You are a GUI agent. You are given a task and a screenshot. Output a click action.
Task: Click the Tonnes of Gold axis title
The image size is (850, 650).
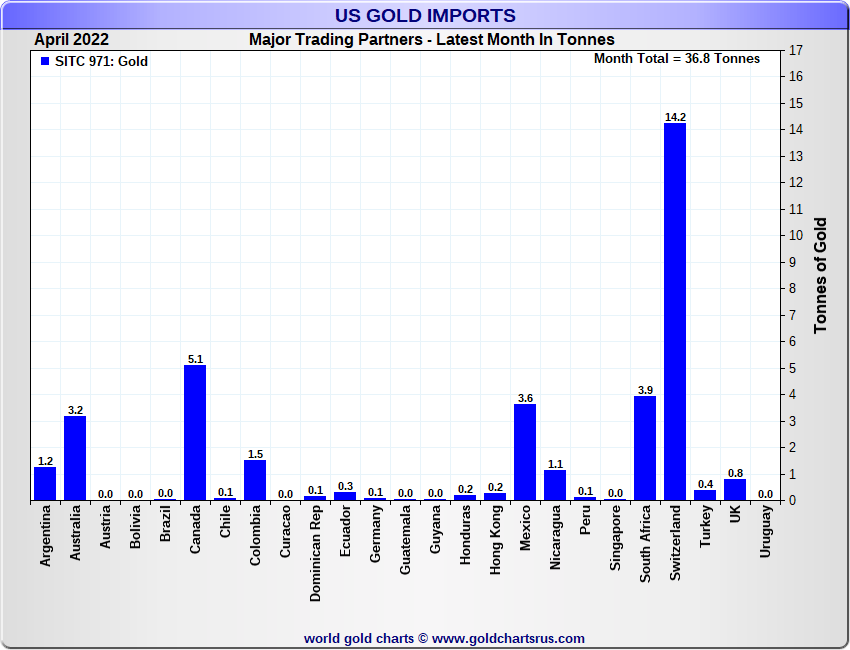tap(820, 275)
